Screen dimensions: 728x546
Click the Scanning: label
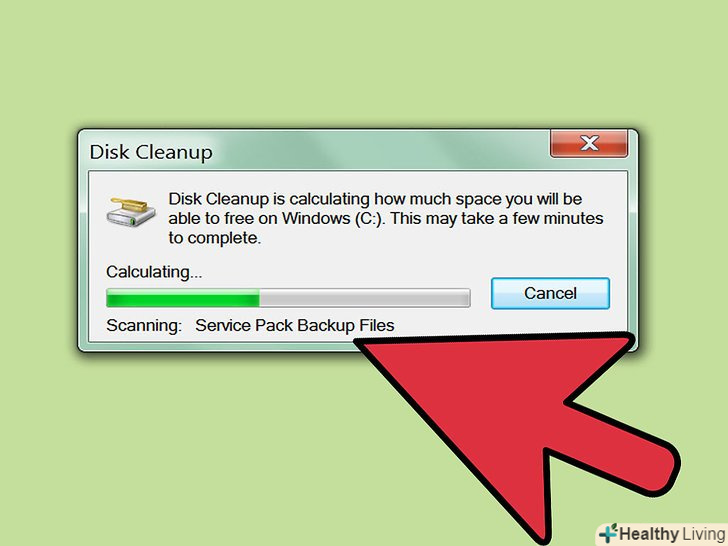(144, 325)
